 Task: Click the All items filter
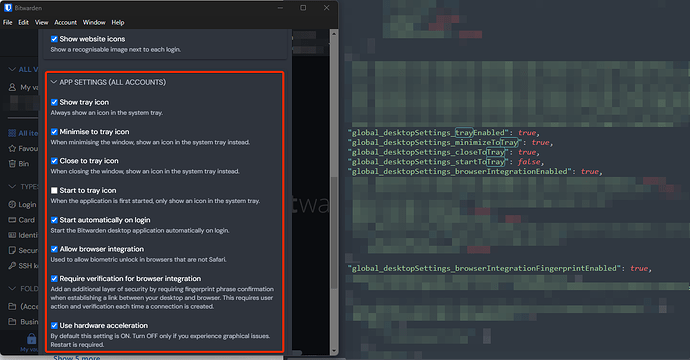coord(23,133)
